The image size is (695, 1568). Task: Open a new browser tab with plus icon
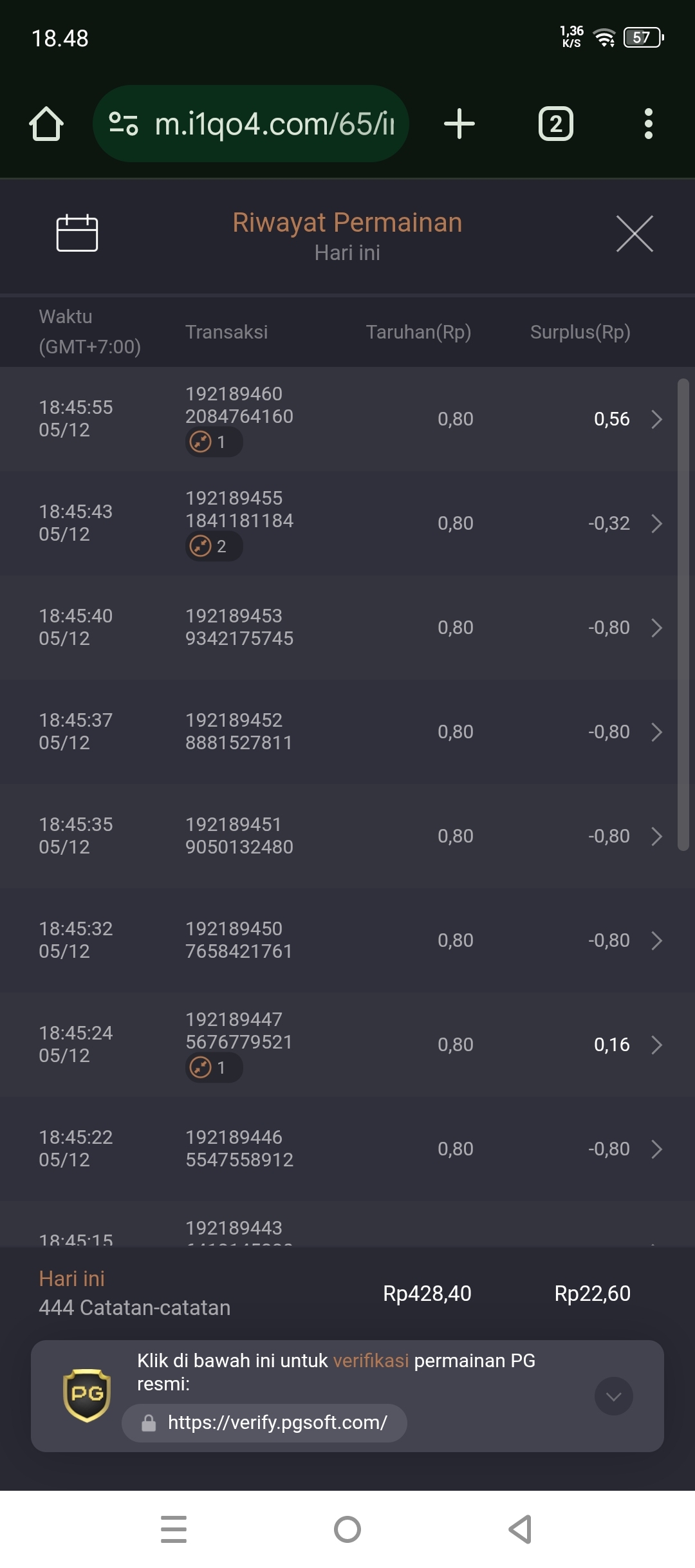coord(459,124)
